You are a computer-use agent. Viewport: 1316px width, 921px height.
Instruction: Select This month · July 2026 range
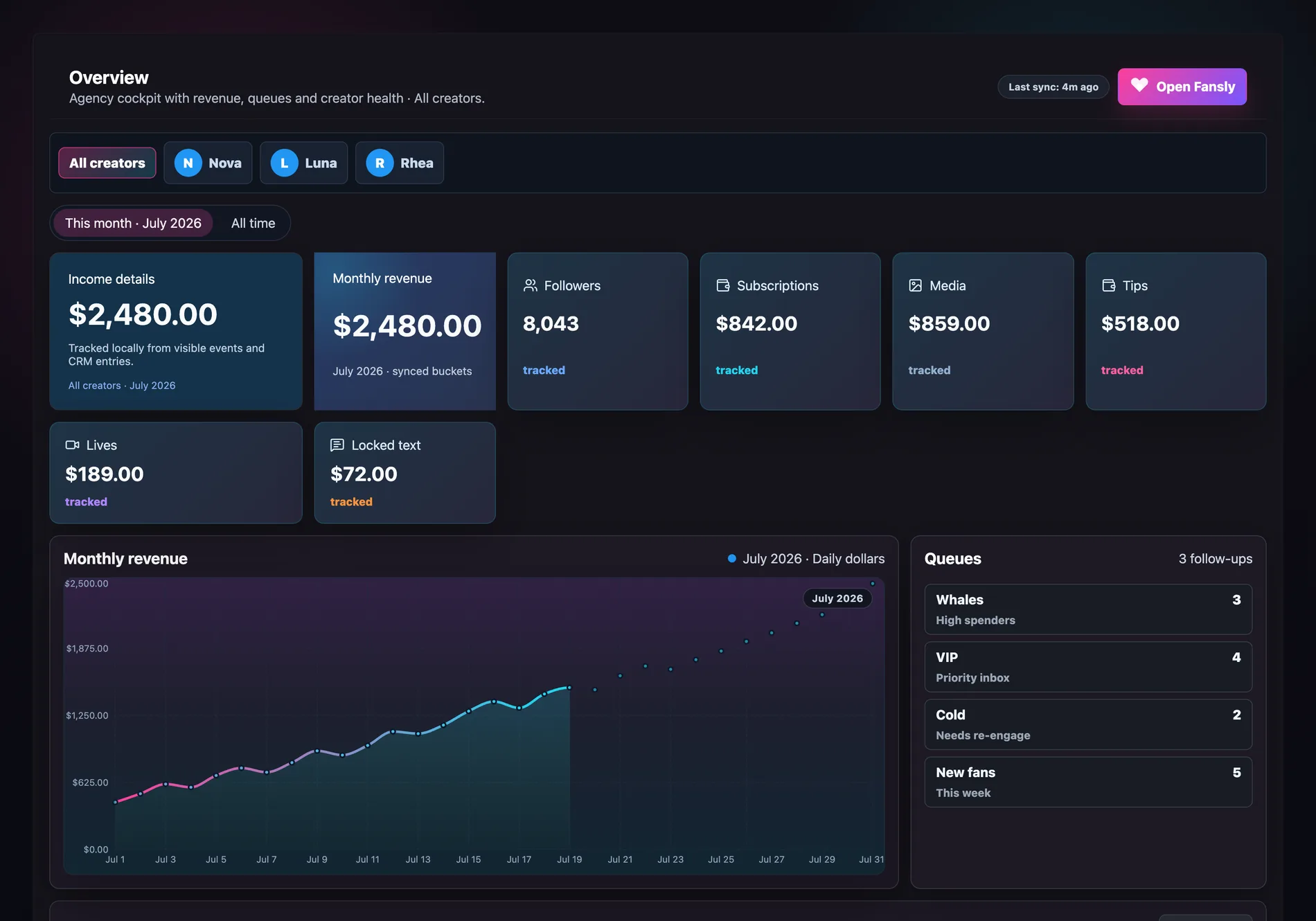pyautogui.click(x=133, y=223)
